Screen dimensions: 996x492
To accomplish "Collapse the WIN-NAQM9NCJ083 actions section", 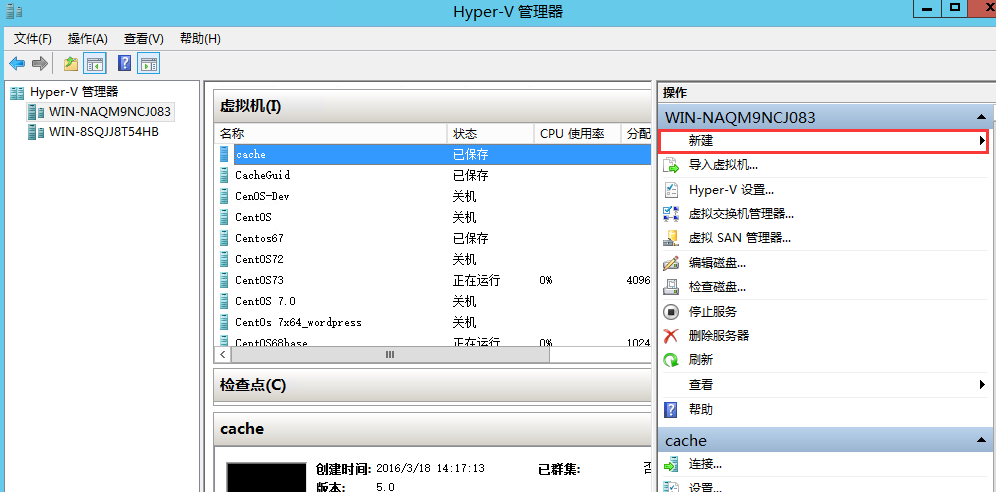I will [981, 117].
